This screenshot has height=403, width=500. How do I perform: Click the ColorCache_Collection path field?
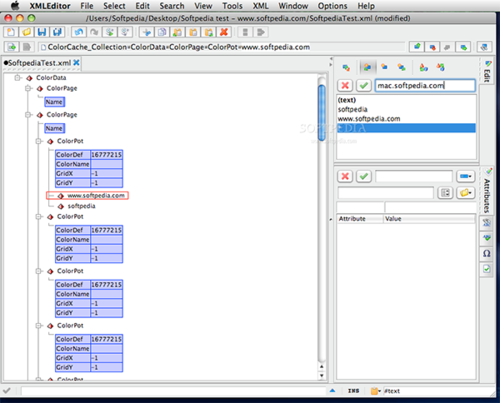[x=222, y=47]
